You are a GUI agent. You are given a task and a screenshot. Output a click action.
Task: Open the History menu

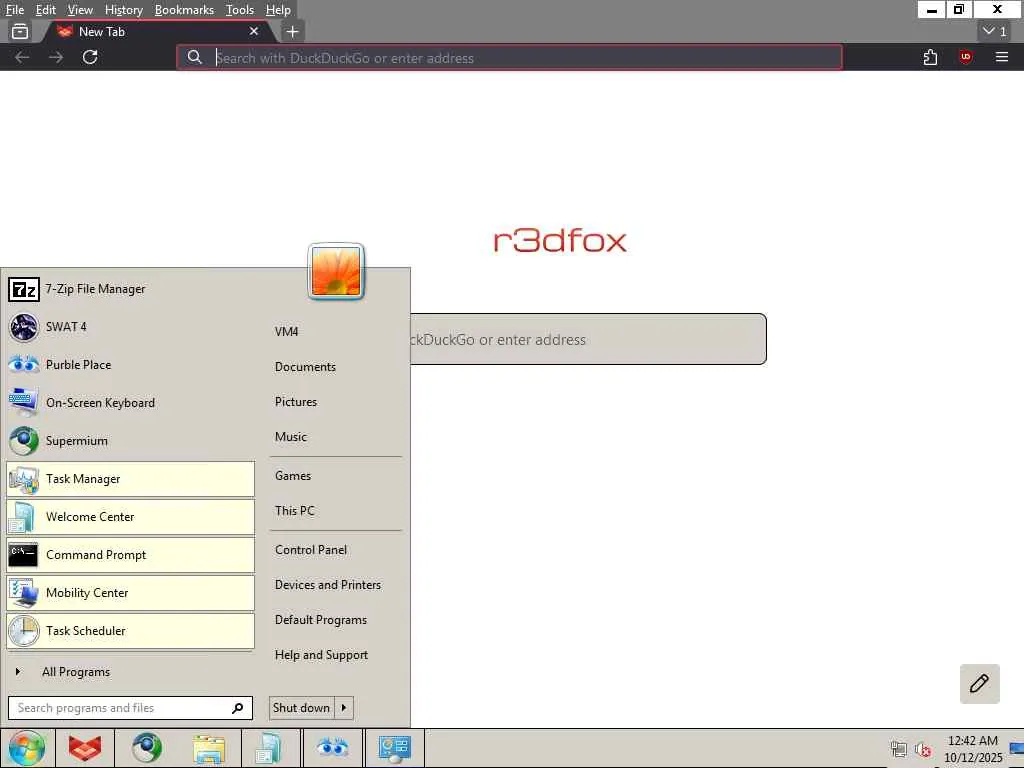pyautogui.click(x=123, y=10)
